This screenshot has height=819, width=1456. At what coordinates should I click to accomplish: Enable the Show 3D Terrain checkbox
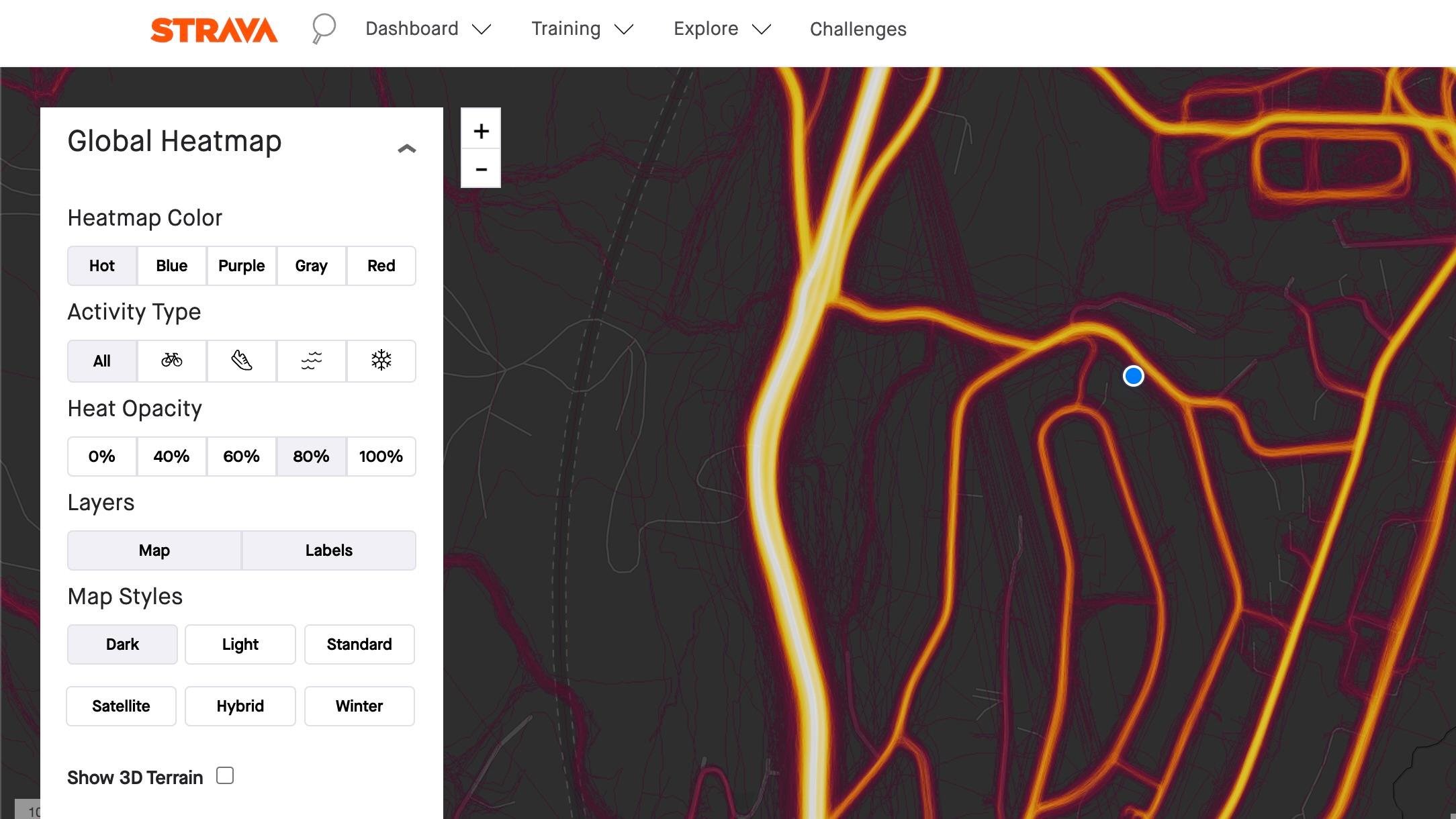pyautogui.click(x=225, y=775)
